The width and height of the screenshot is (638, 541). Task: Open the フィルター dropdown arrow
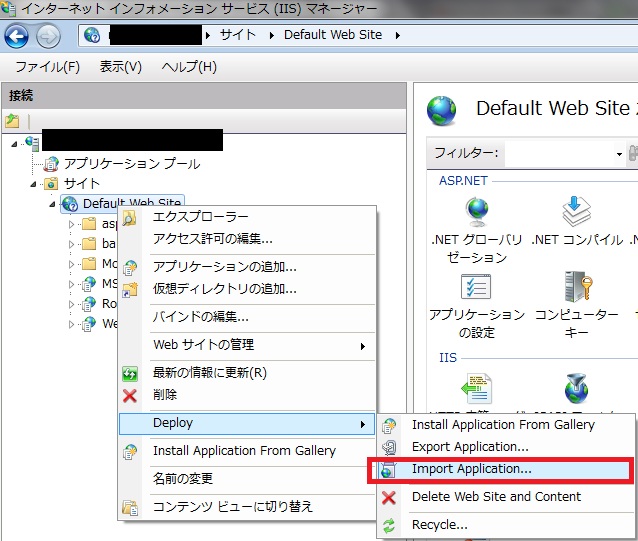(619, 154)
